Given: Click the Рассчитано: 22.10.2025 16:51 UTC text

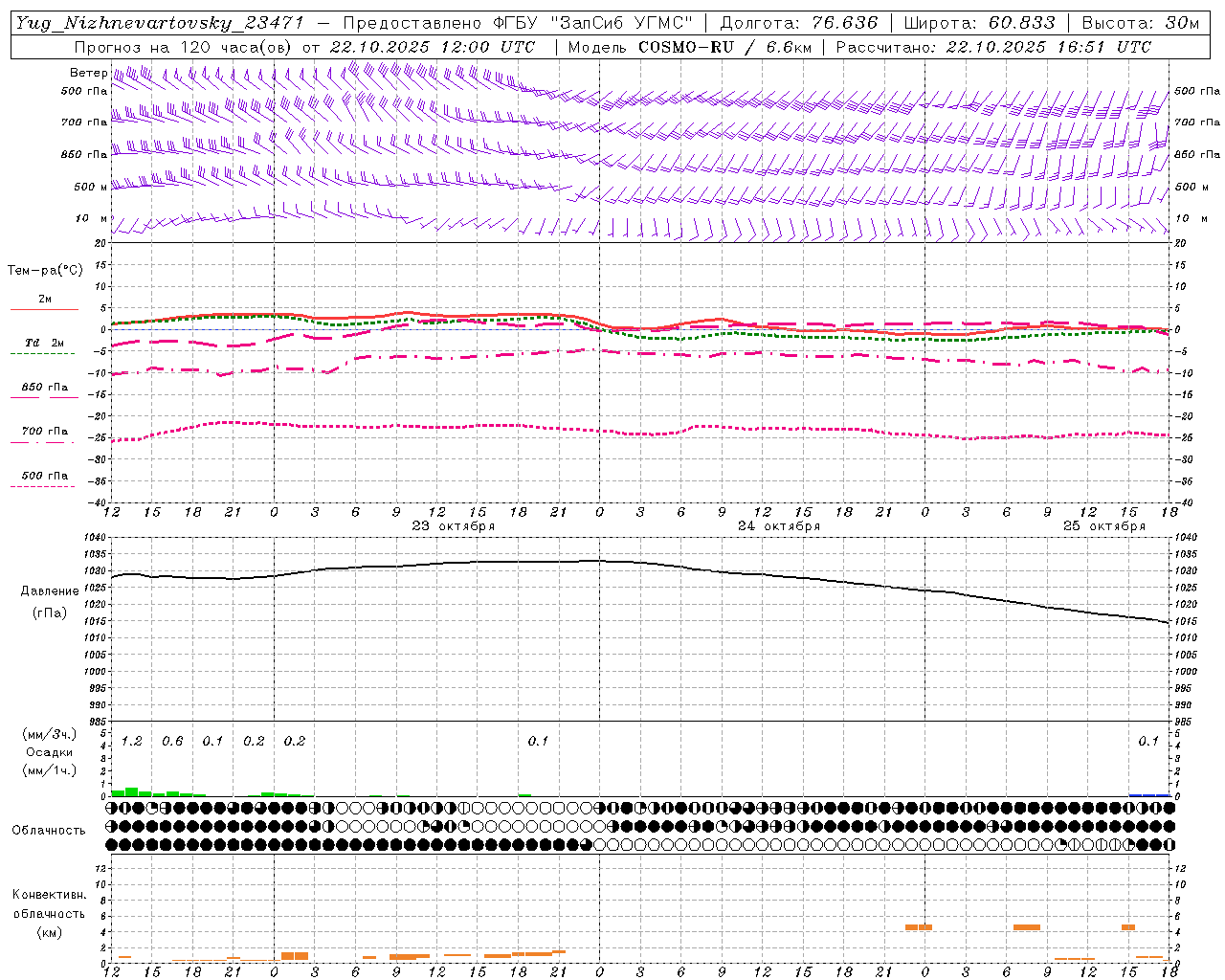Looking at the screenshot, I should (993, 47).
